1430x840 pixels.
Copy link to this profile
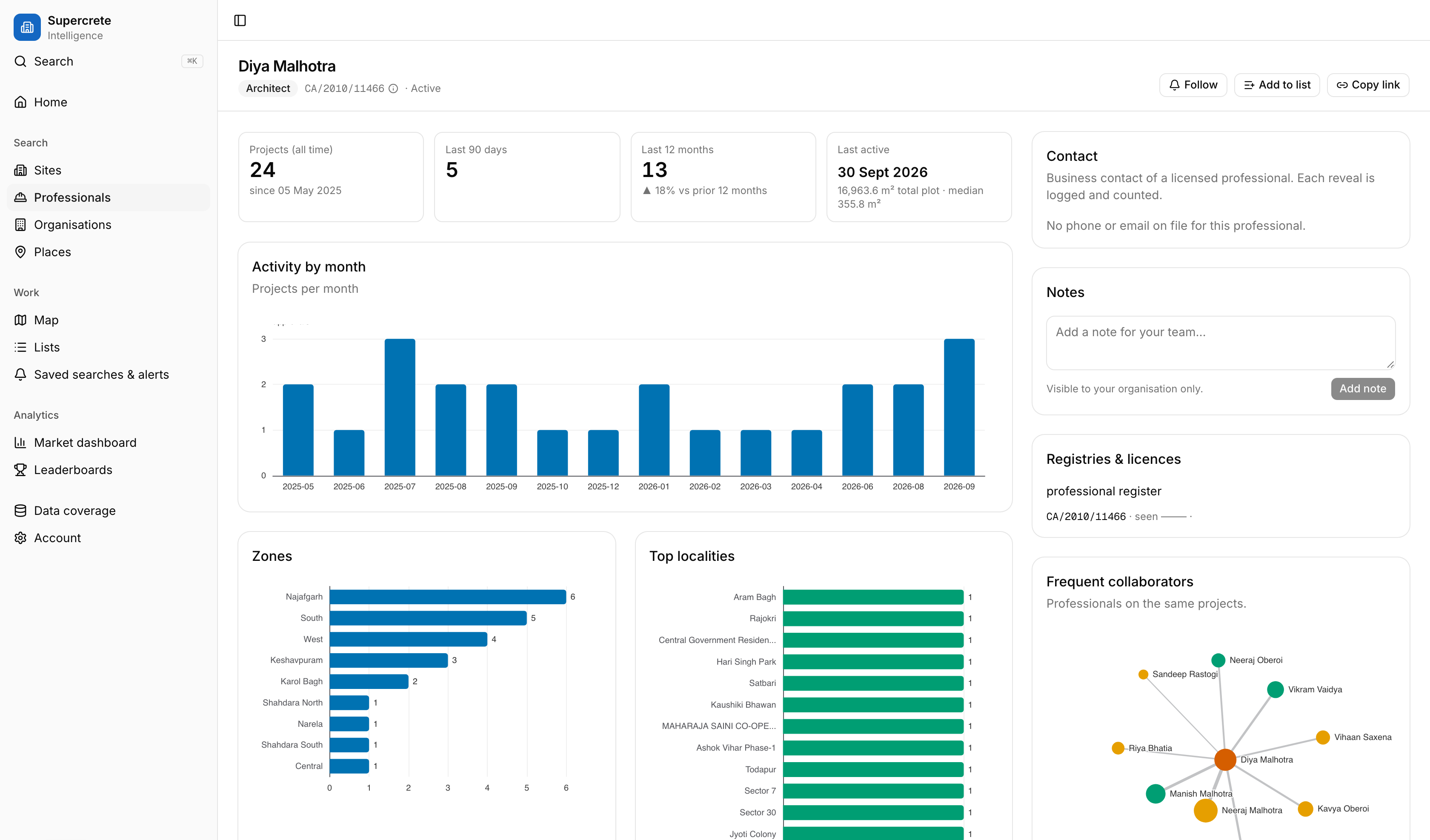pos(1367,85)
